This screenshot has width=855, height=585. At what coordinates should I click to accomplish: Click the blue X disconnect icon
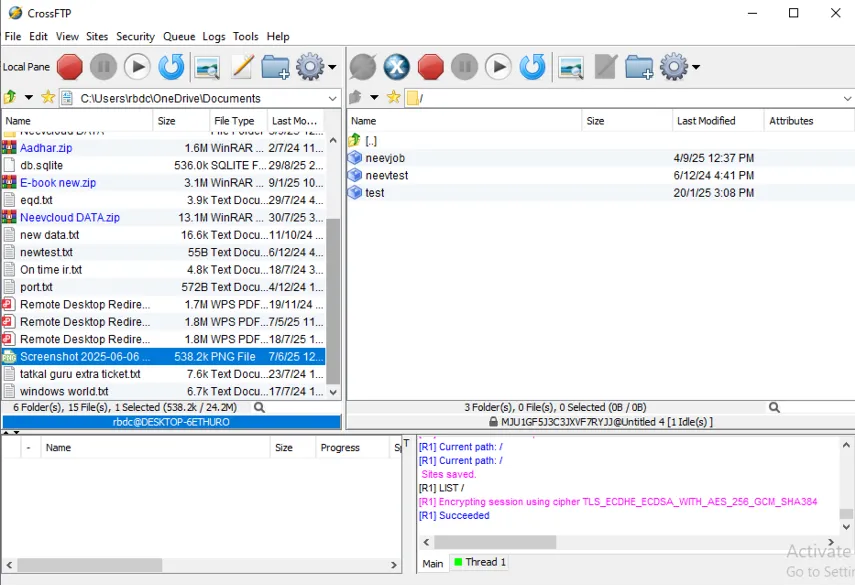tap(396, 67)
